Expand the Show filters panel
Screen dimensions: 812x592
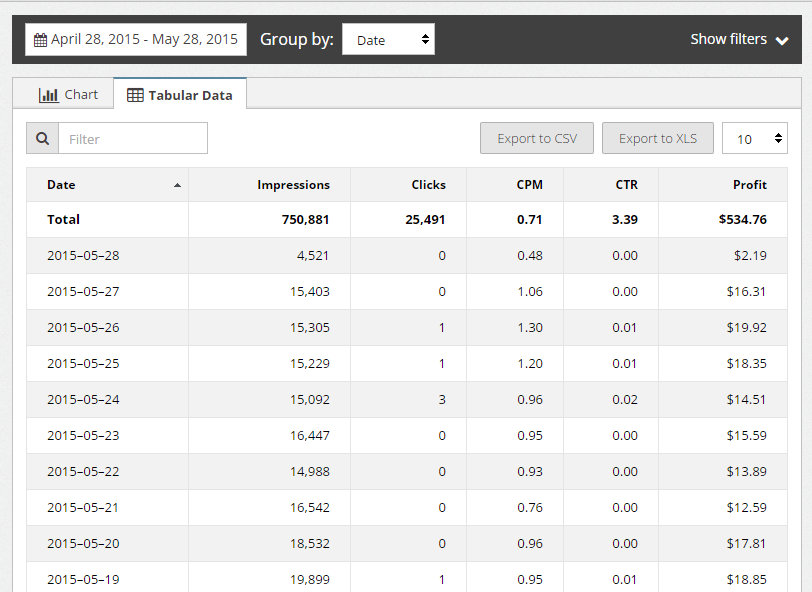coord(740,39)
